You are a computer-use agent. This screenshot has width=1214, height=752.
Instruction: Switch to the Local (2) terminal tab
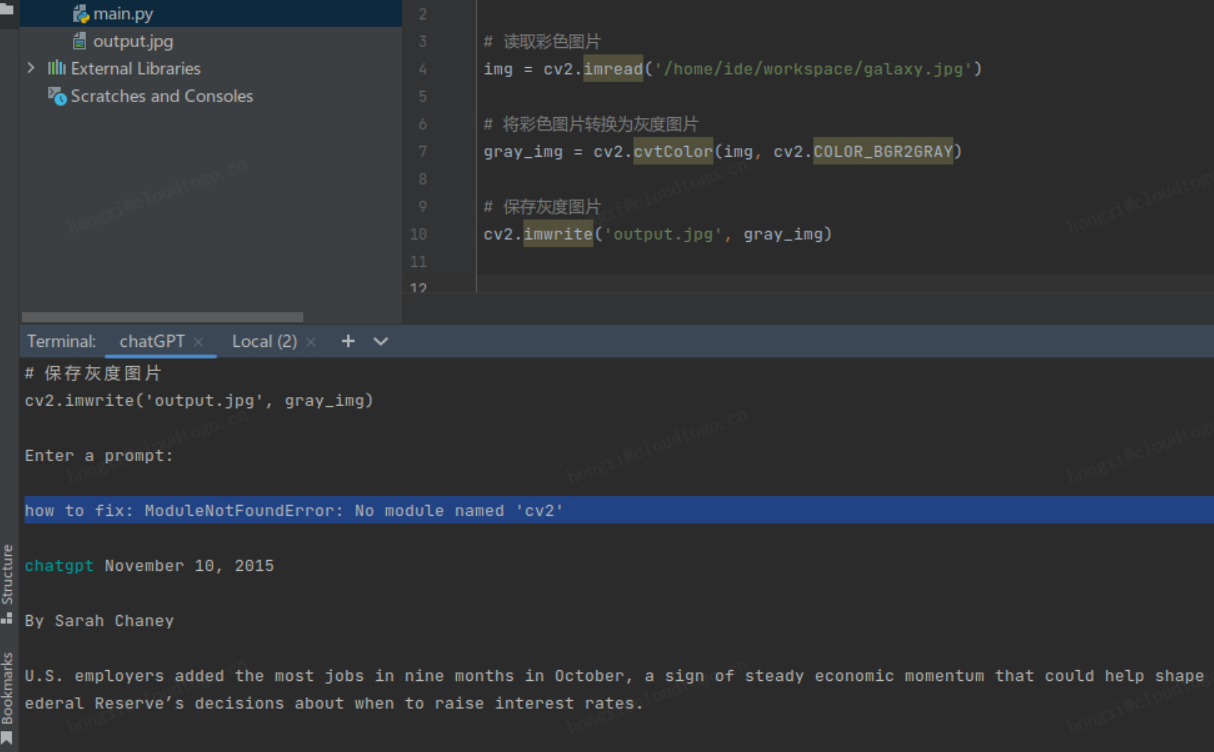pos(264,341)
